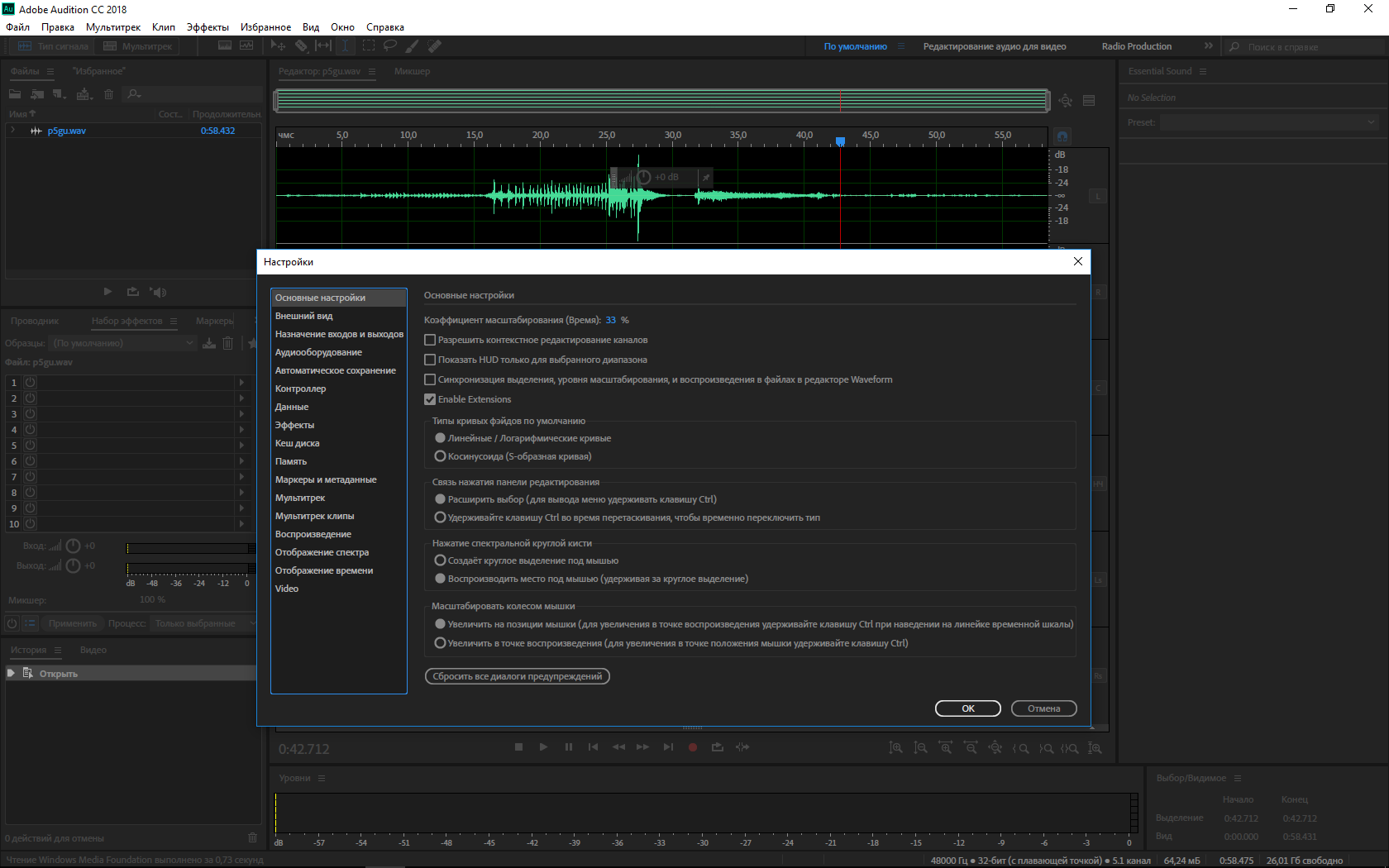Viewport: 1389px width, 868px height.
Task: Select the Move tool in the toolbar
Action: (278, 46)
